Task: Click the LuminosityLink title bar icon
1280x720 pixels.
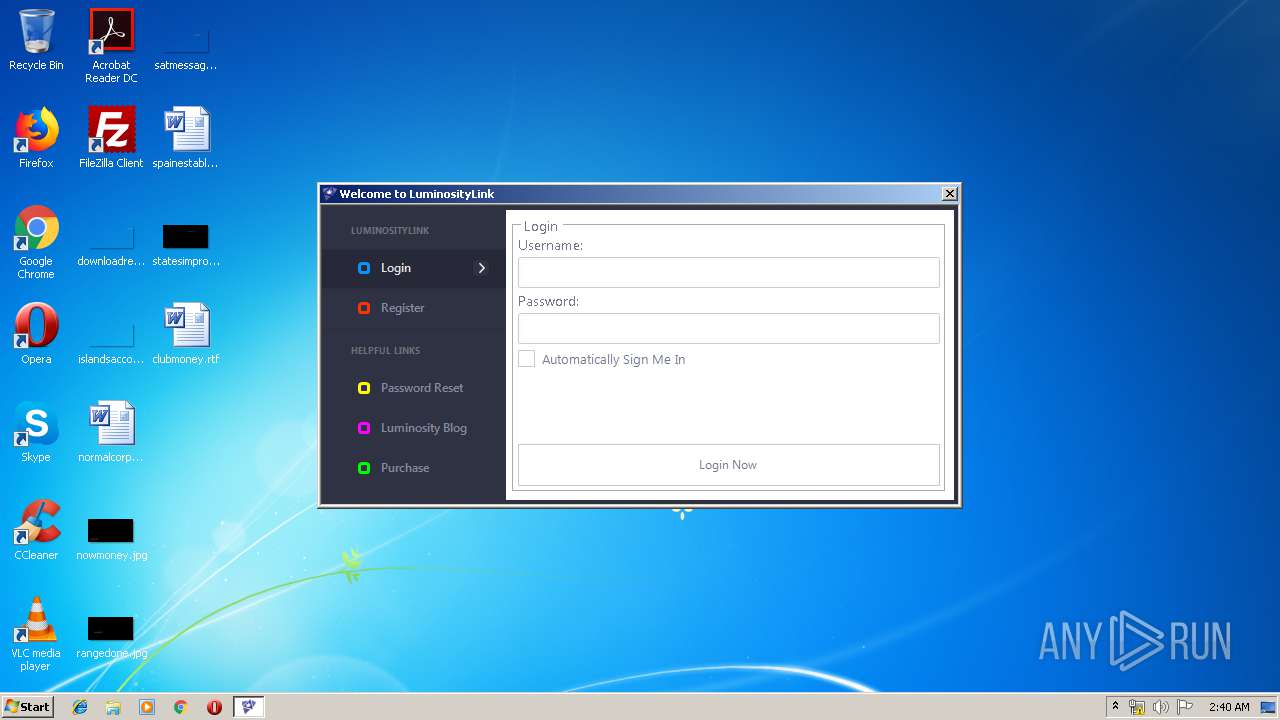Action: click(x=329, y=194)
